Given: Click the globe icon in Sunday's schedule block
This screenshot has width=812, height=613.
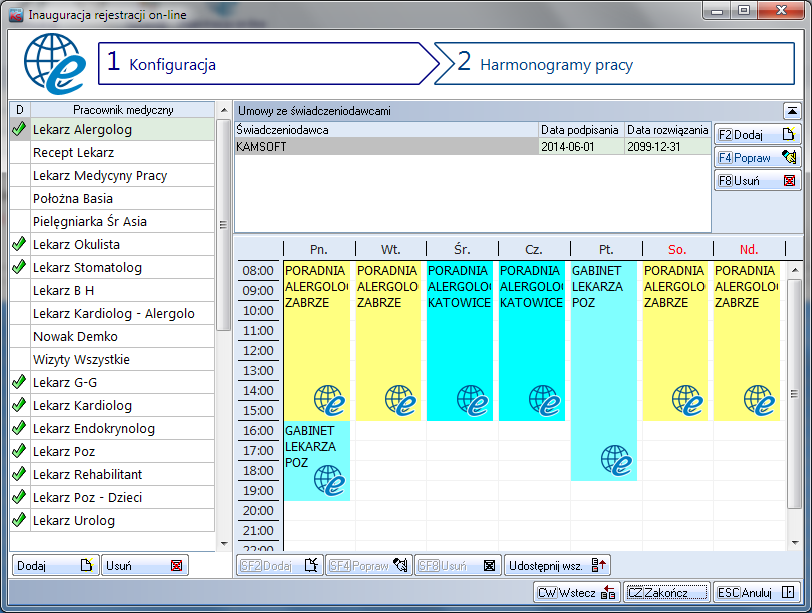Looking at the screenshot, I should click(x=760, y=400).
